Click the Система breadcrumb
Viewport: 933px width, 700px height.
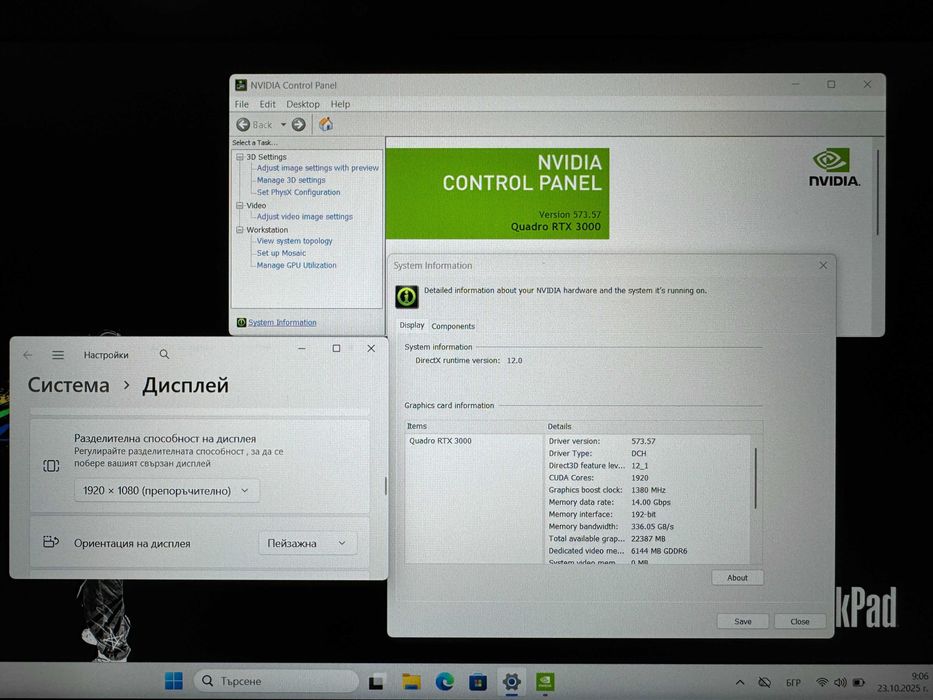coord(68,385)
